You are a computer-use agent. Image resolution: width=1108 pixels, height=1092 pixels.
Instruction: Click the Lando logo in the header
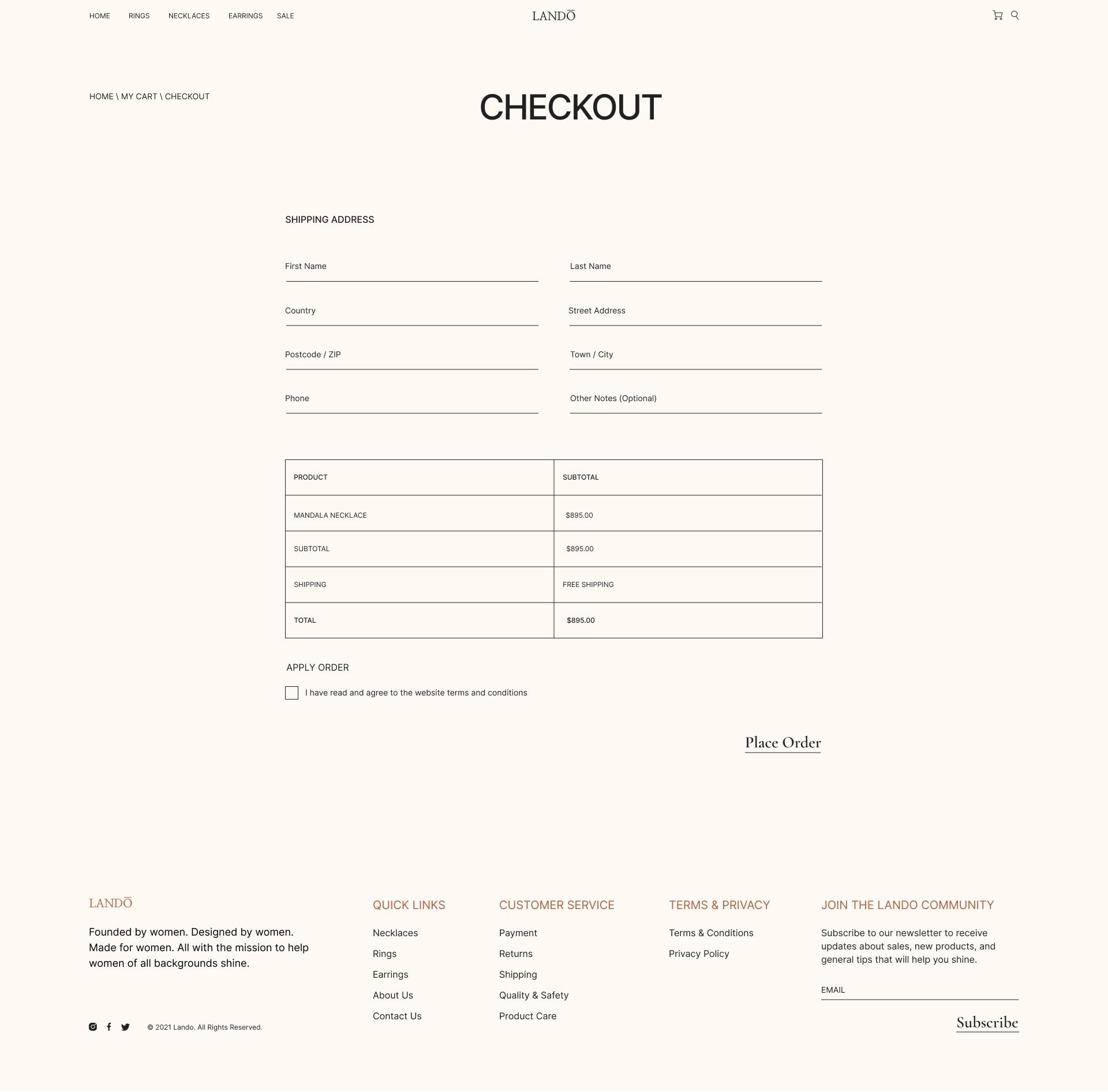pyautogui.click(x=553, y=16)
